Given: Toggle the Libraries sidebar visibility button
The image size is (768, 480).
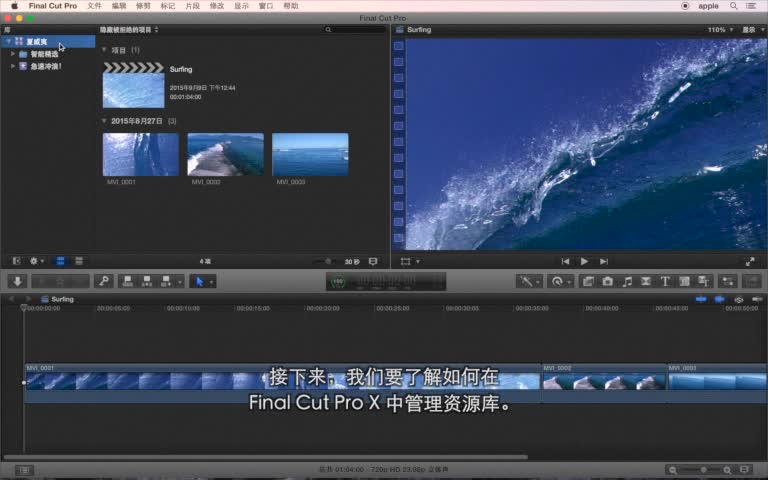Looking at the screenshot, I should point(16,261).
